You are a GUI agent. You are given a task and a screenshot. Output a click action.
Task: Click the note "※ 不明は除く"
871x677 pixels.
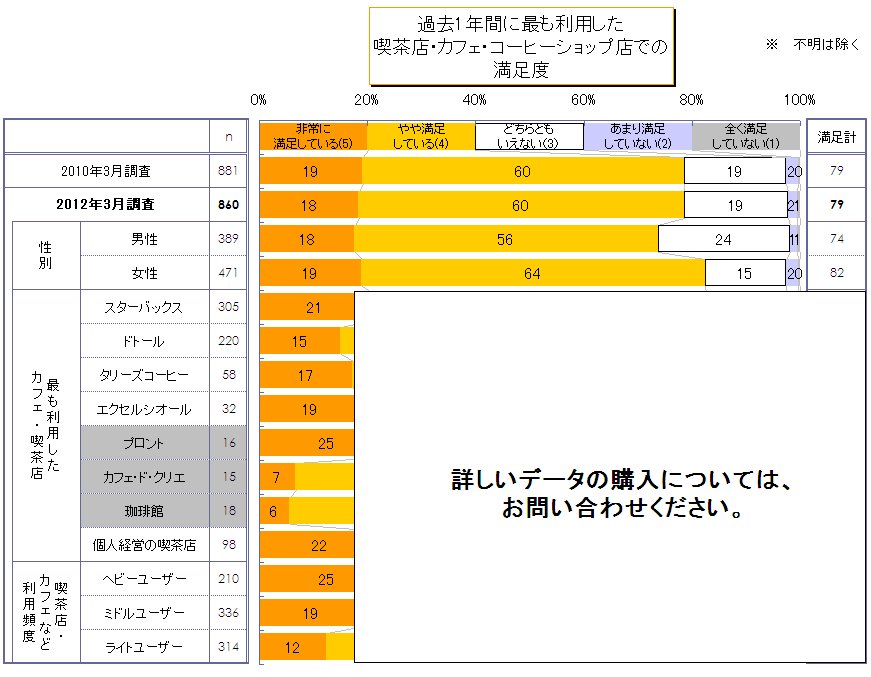pos(812,44)
